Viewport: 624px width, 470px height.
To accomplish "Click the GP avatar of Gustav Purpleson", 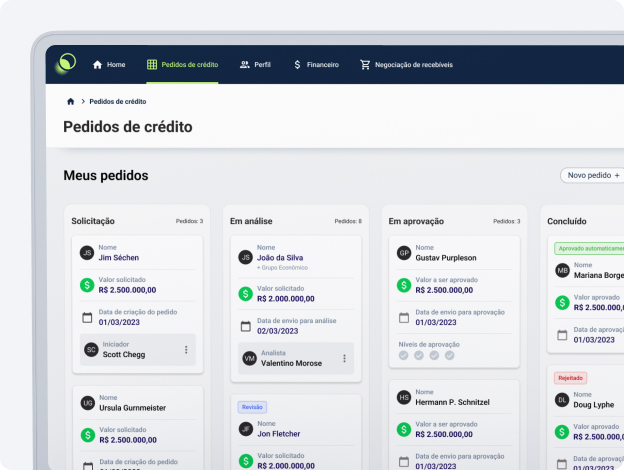I will [x=404, y=253].
